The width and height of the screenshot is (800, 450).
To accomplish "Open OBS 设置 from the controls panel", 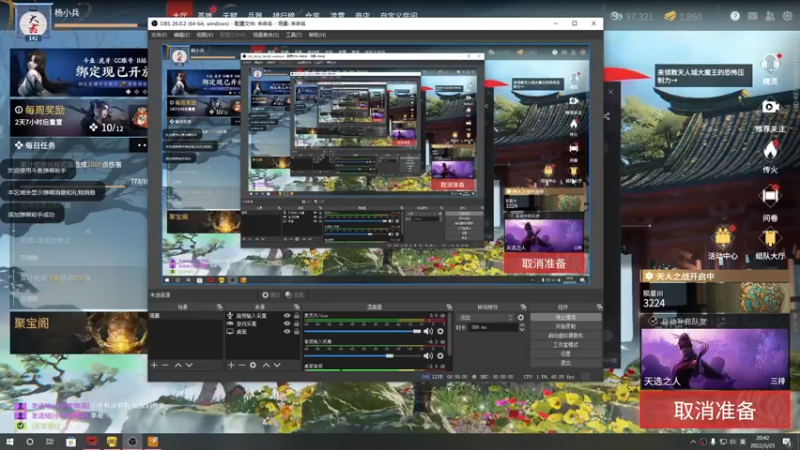I will [565, 354].
